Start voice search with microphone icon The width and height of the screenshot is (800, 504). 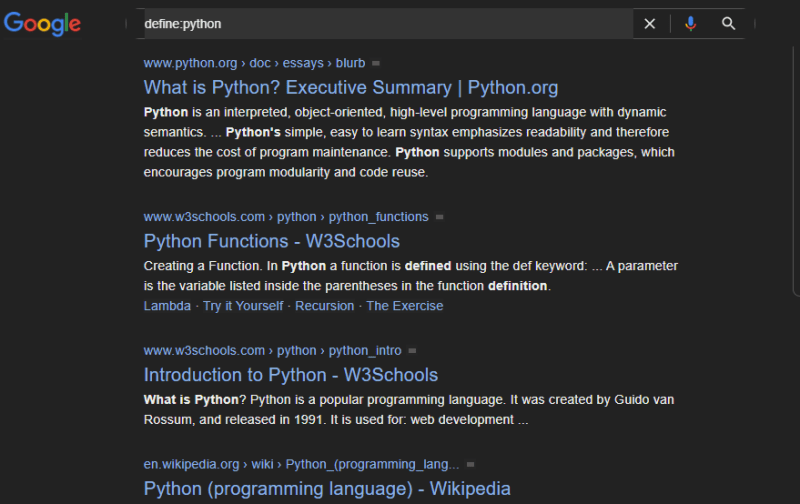(x=690, y=23)
